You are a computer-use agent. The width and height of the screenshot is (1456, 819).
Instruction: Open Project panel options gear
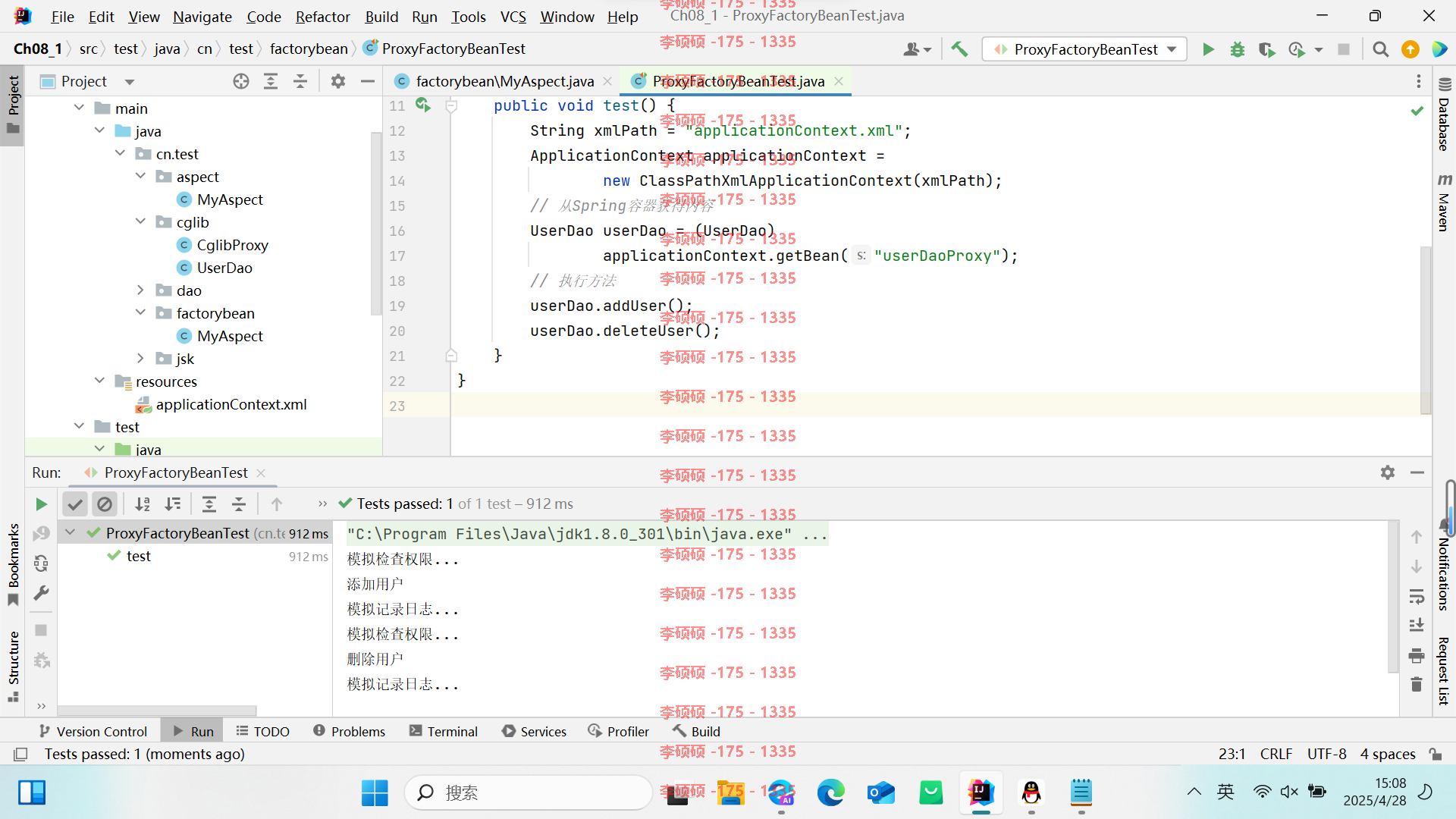pyautogui.click(x=338, y=81)
